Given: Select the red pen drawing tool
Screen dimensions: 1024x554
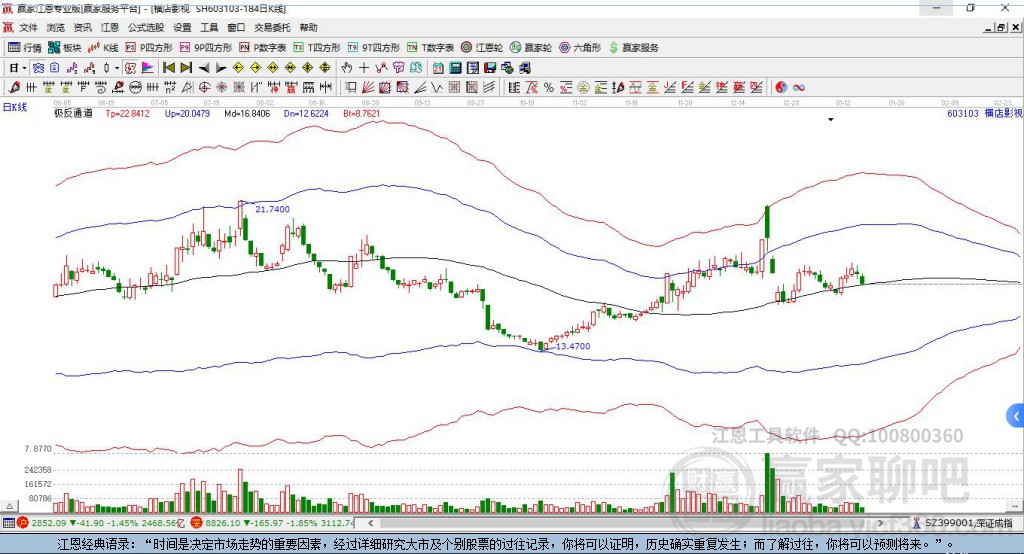Looking at the screenshot, I should (x=14, y=88).
